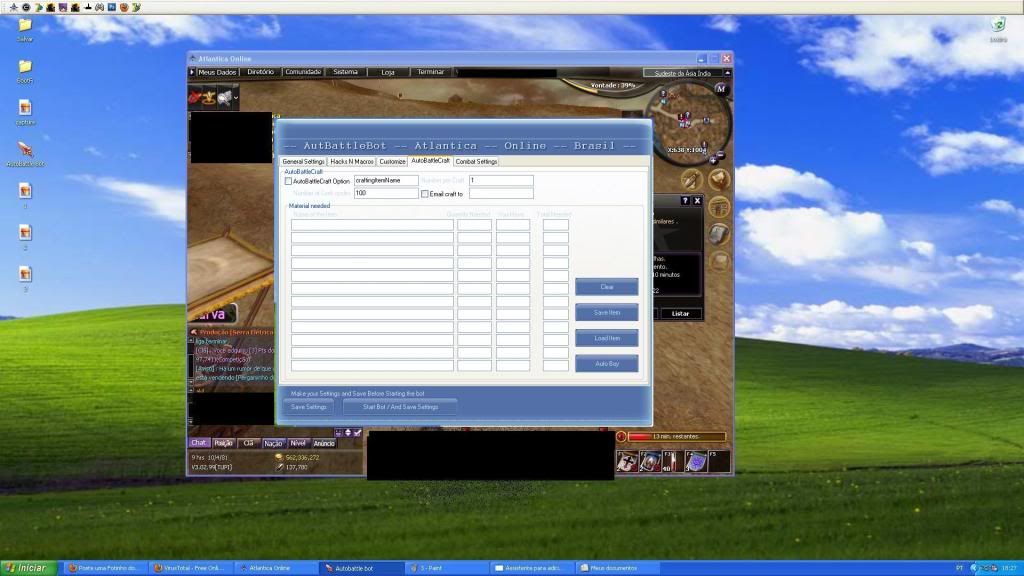Click the Auto Buy button

click(x=606, y=364)
